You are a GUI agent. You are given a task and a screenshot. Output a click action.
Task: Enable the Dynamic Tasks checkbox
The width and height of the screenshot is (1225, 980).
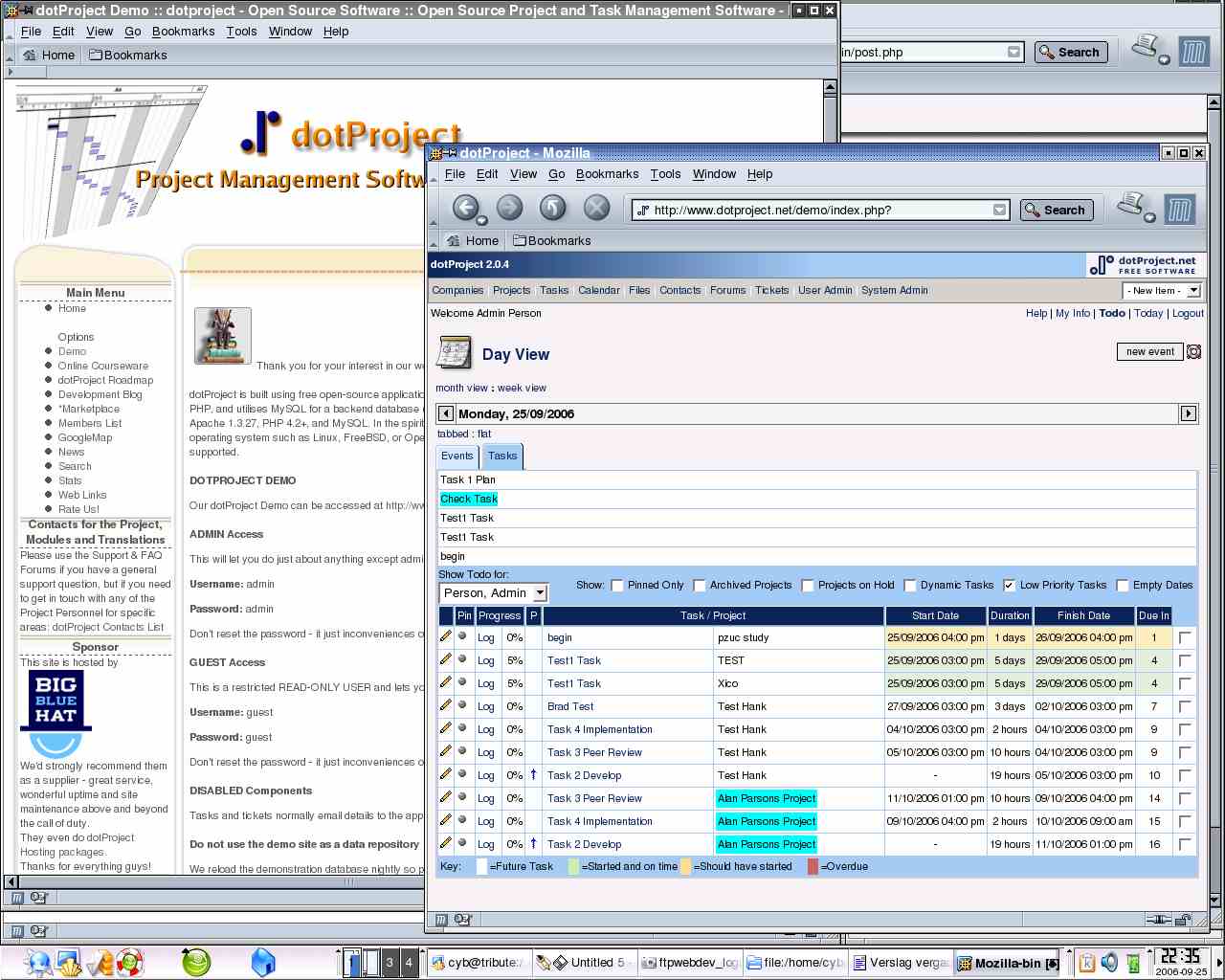[x=910, y=586]
